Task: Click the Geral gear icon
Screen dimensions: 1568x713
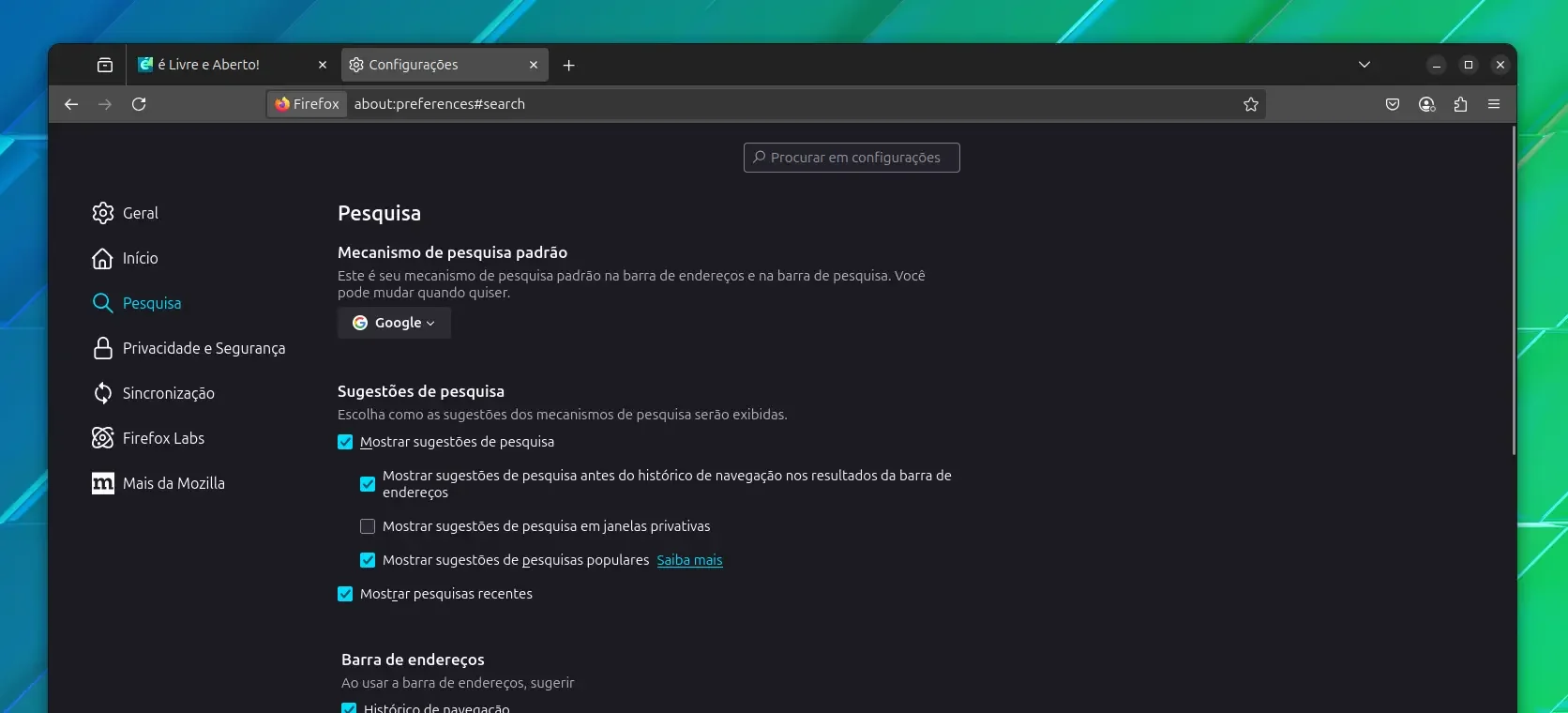Action: 103,213
